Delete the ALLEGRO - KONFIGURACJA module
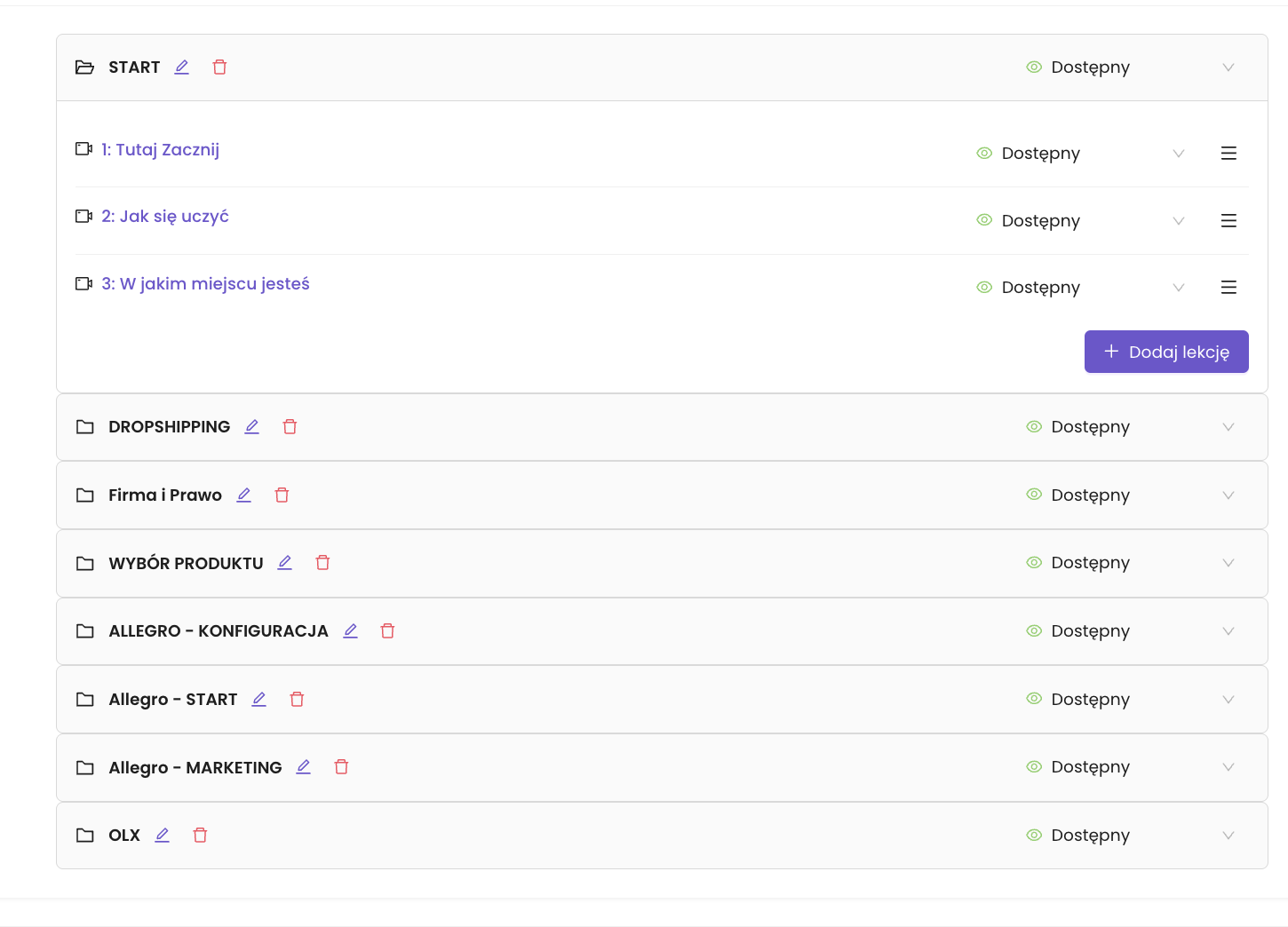 point(388,631)
